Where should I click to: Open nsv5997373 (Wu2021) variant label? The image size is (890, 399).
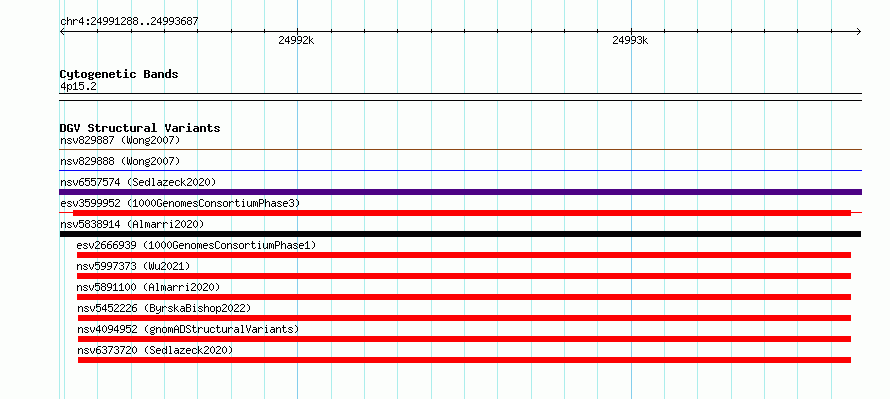click(133, 266)
